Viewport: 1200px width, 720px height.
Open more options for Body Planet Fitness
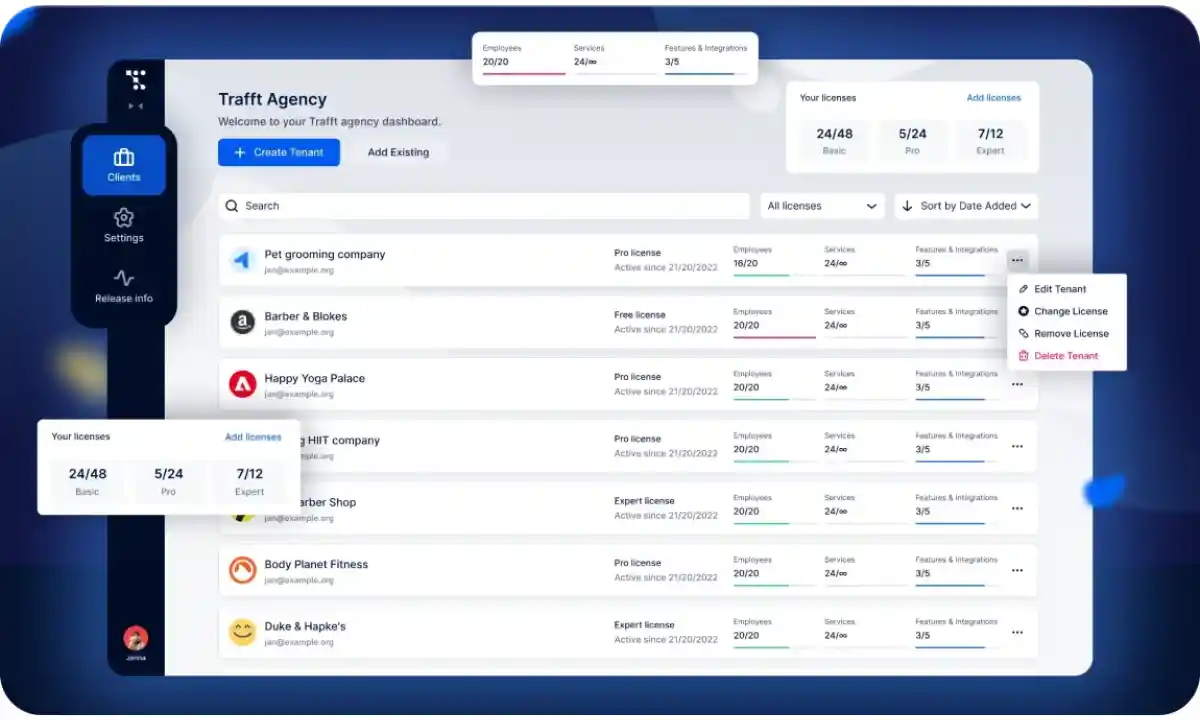click(1017, 570)
